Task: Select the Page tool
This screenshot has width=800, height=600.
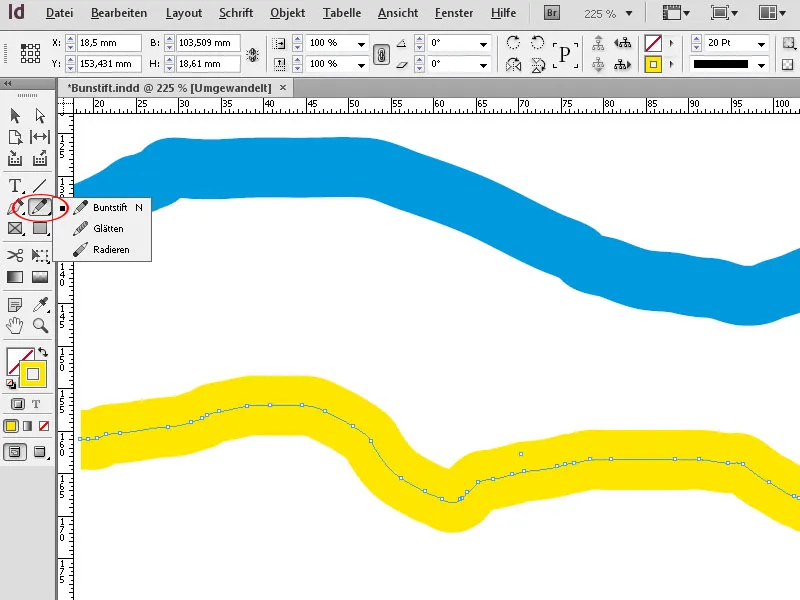Action: 15,137
